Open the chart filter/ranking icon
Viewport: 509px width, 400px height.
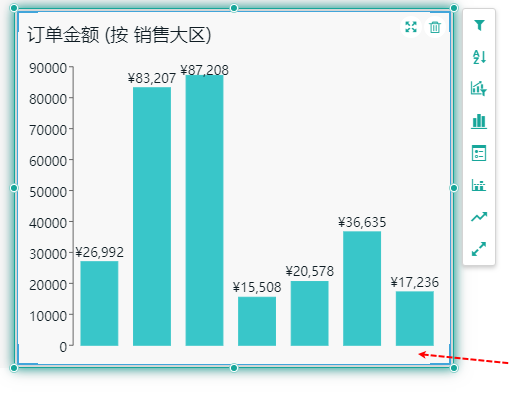479,88
